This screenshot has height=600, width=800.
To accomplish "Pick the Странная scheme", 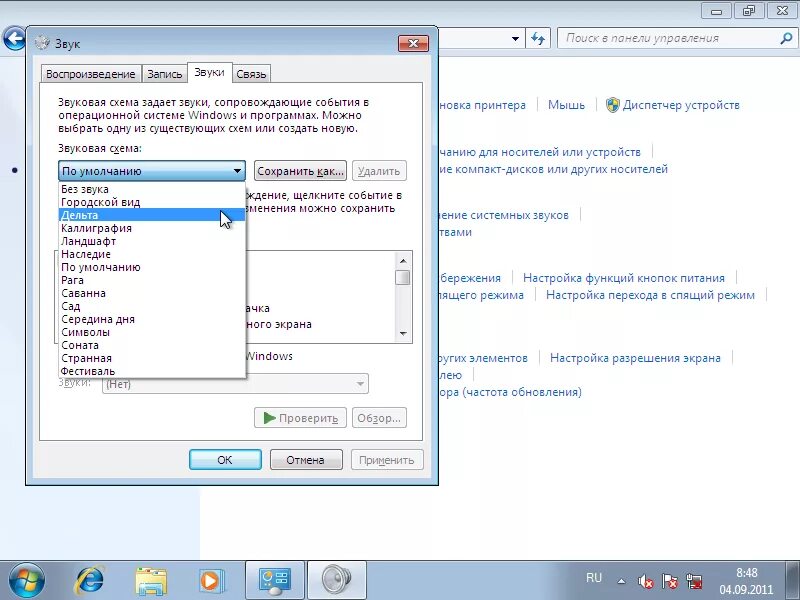I will pos(152,358).
